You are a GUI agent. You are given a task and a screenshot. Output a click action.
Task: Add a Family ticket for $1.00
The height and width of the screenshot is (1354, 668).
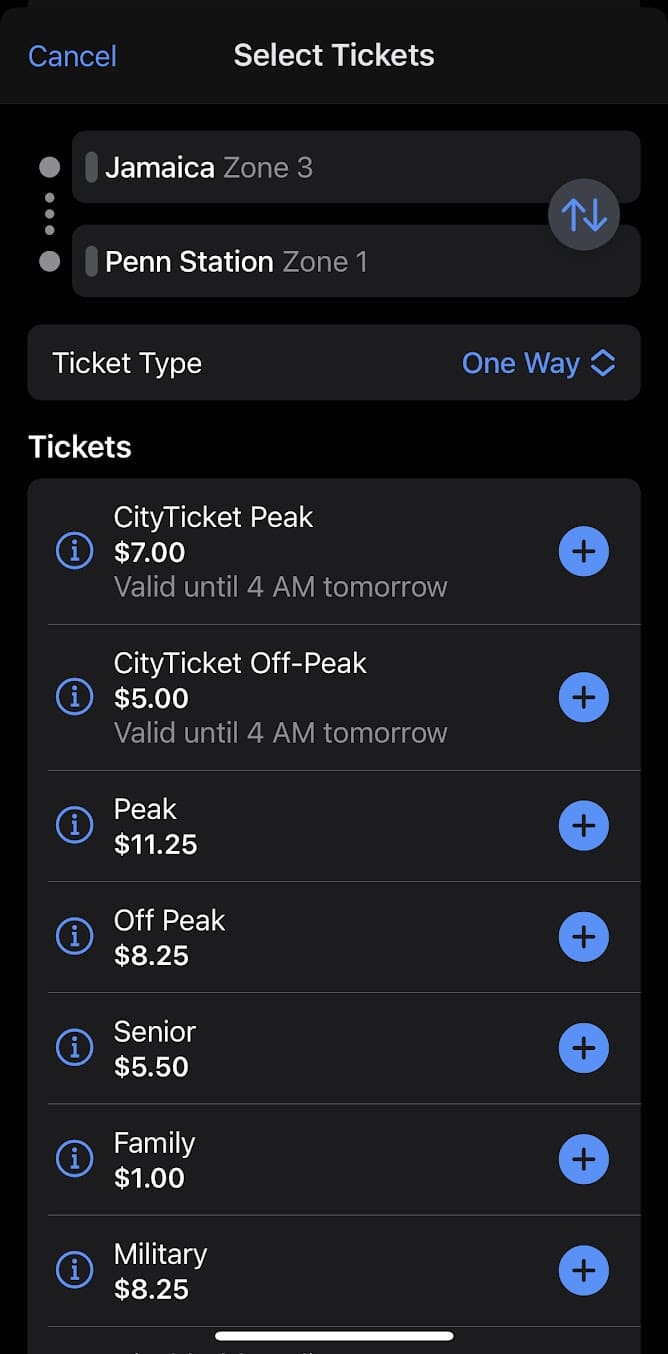tap(584, 1159)
